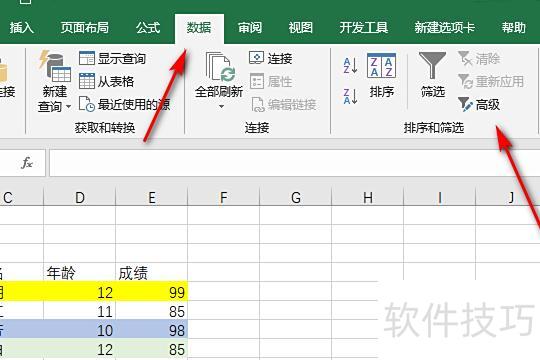
Task: Switch to the 审阅 tab
Action: click(250, 28)
